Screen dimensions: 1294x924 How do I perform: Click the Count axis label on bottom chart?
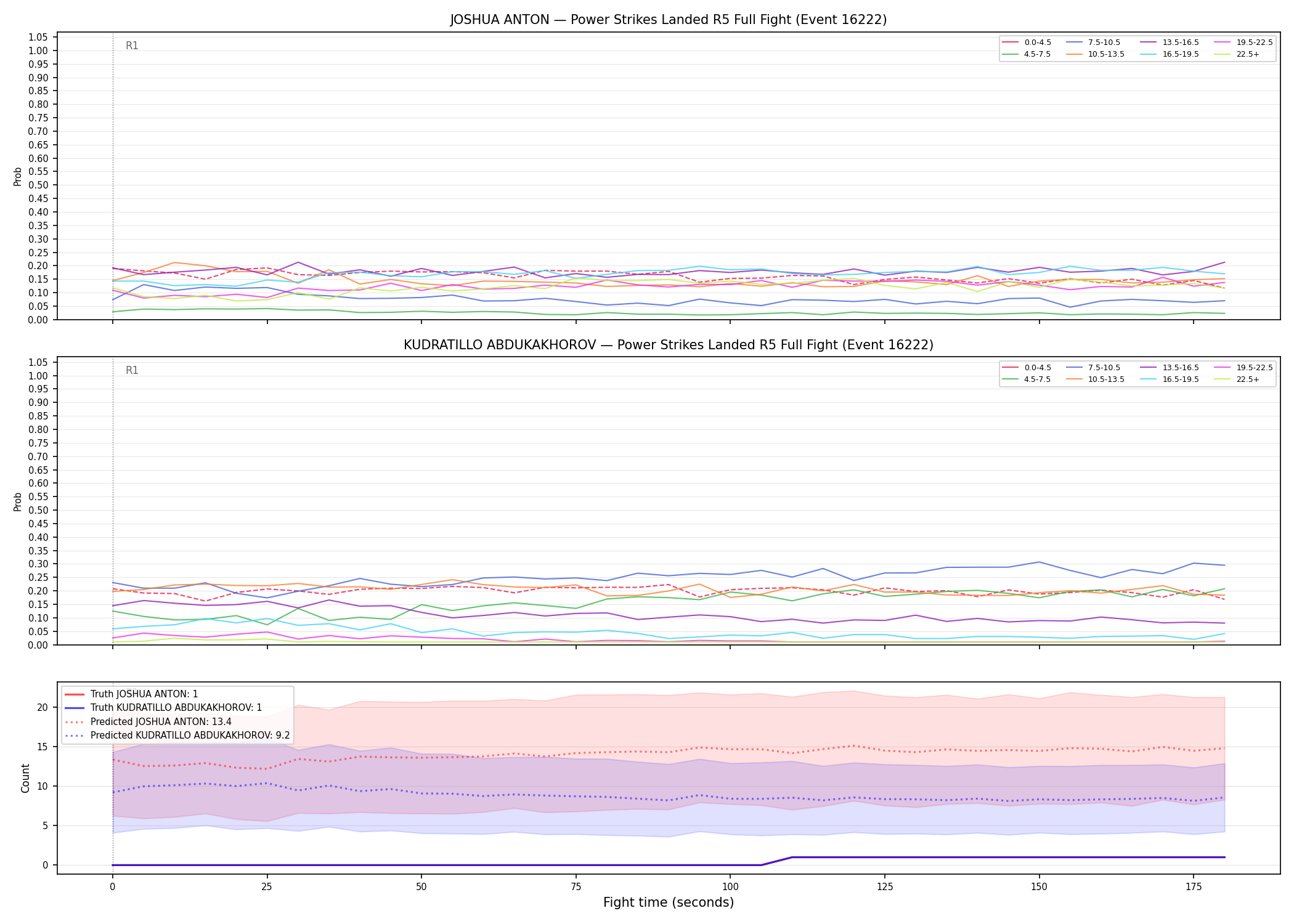[25, 778]
